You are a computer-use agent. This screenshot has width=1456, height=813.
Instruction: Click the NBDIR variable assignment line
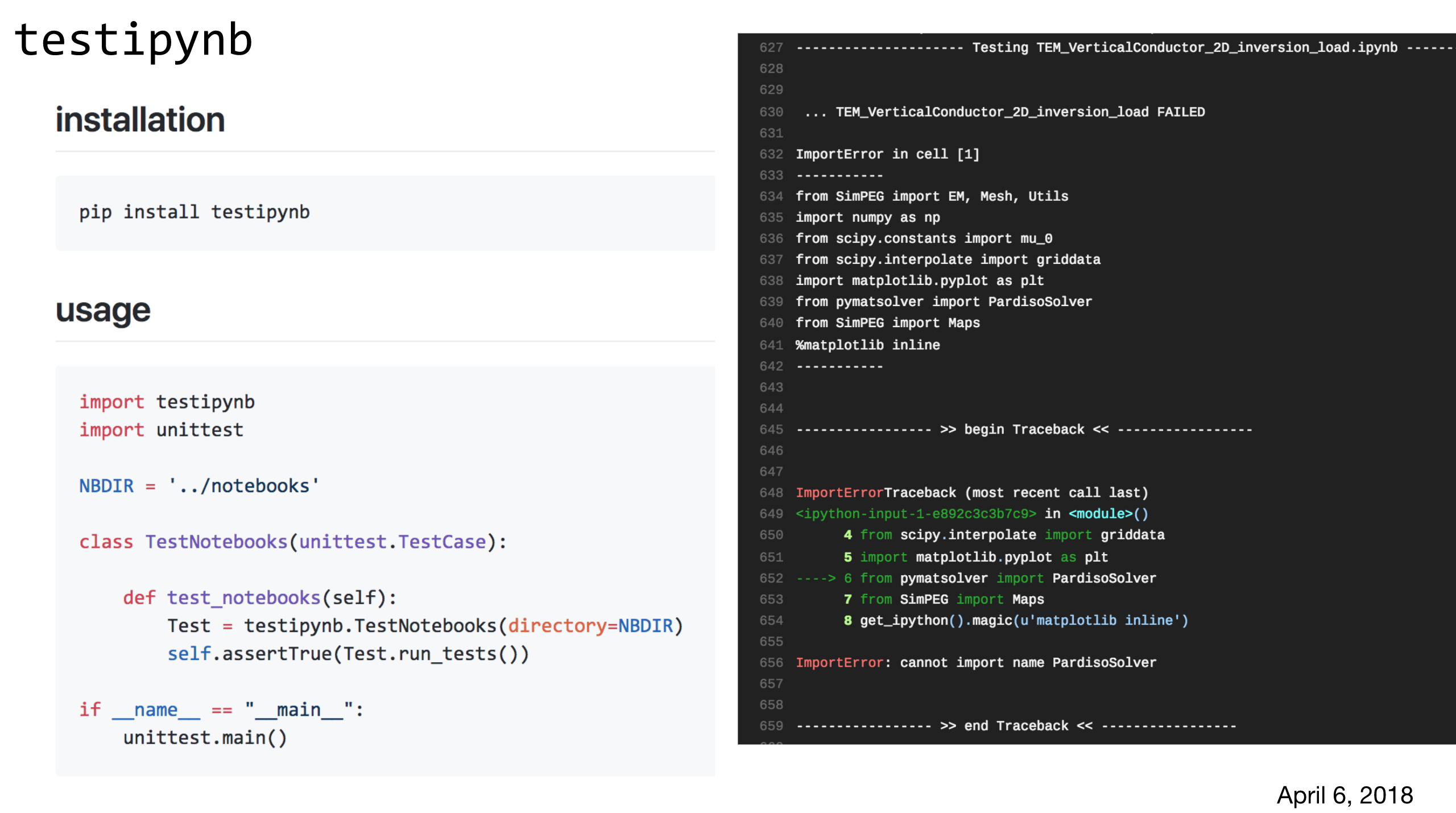(199, 486)
